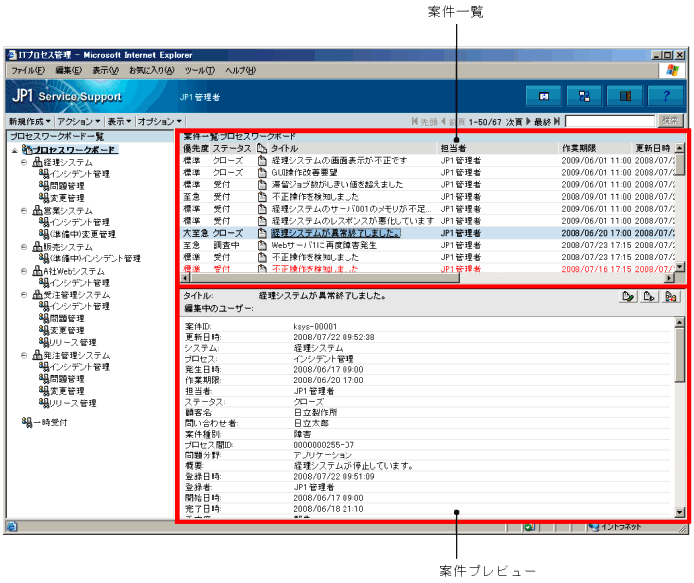Select the 一時受付 tree item
This screenshot has width=694, height=583.
pos(45,422)
